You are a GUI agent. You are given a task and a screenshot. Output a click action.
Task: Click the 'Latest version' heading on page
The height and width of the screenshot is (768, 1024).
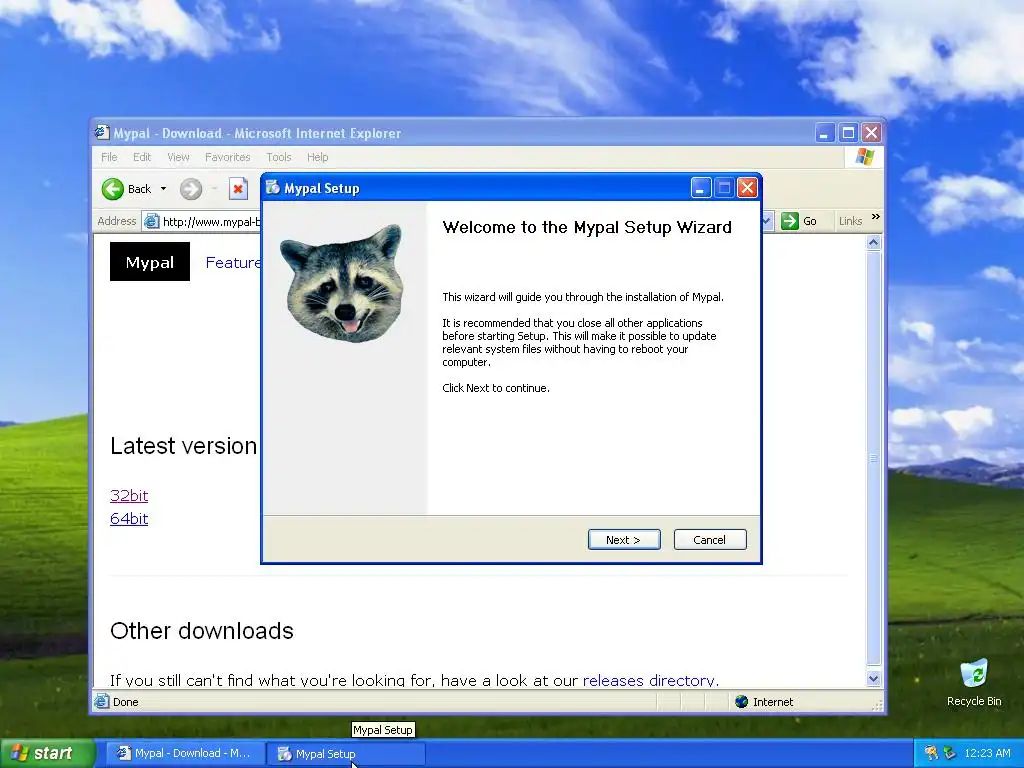click(184, 446)
